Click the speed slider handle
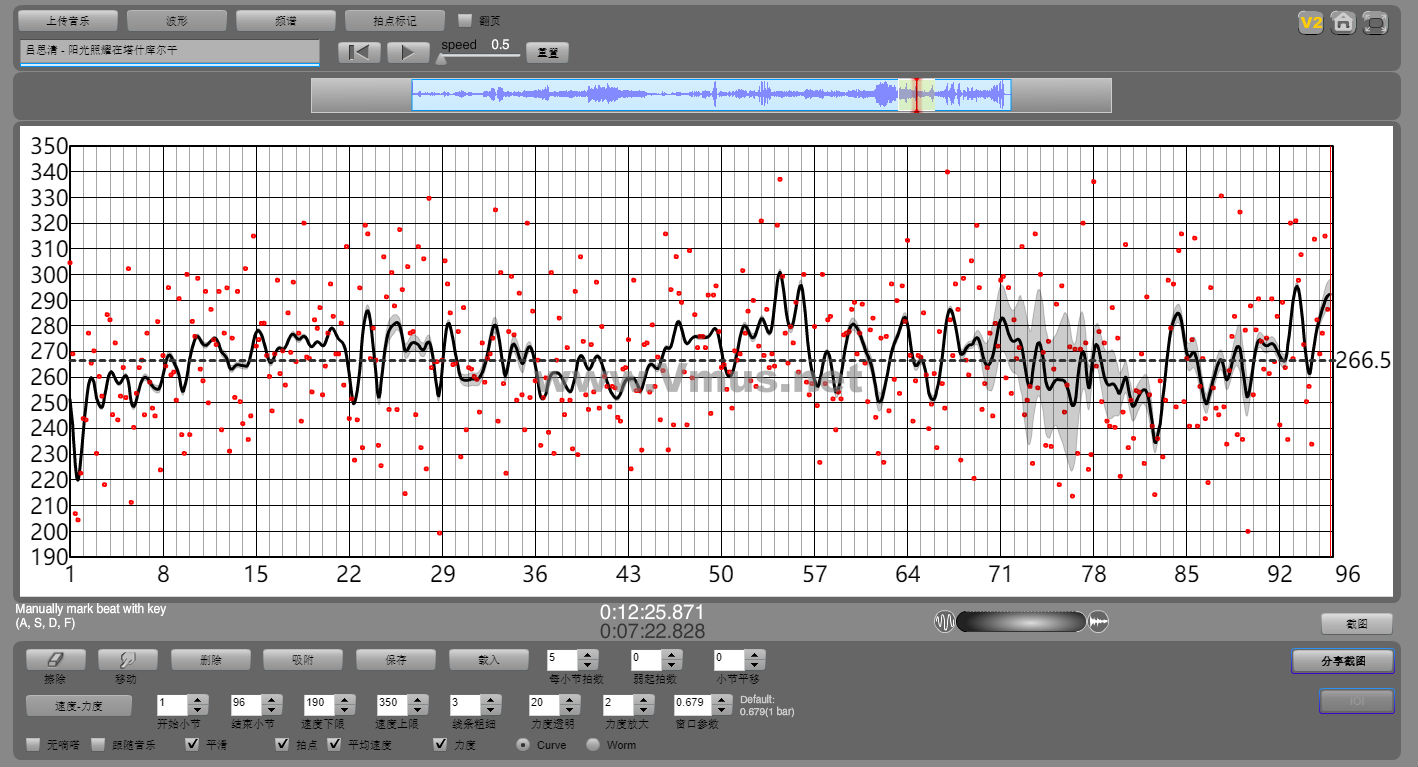 (x=442, y=58)
